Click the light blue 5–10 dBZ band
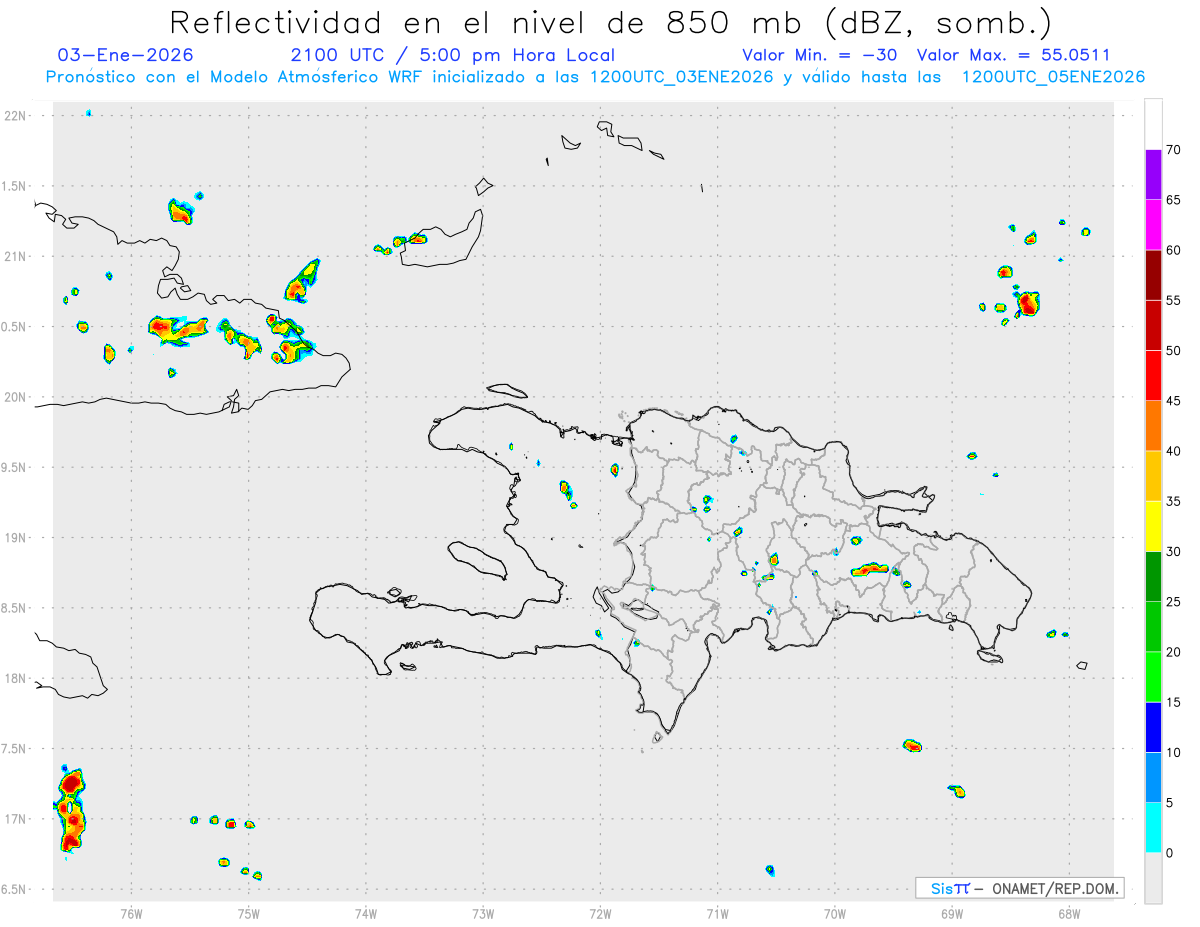This screenshot has width=1200, height=927. tap(1153, 777)
